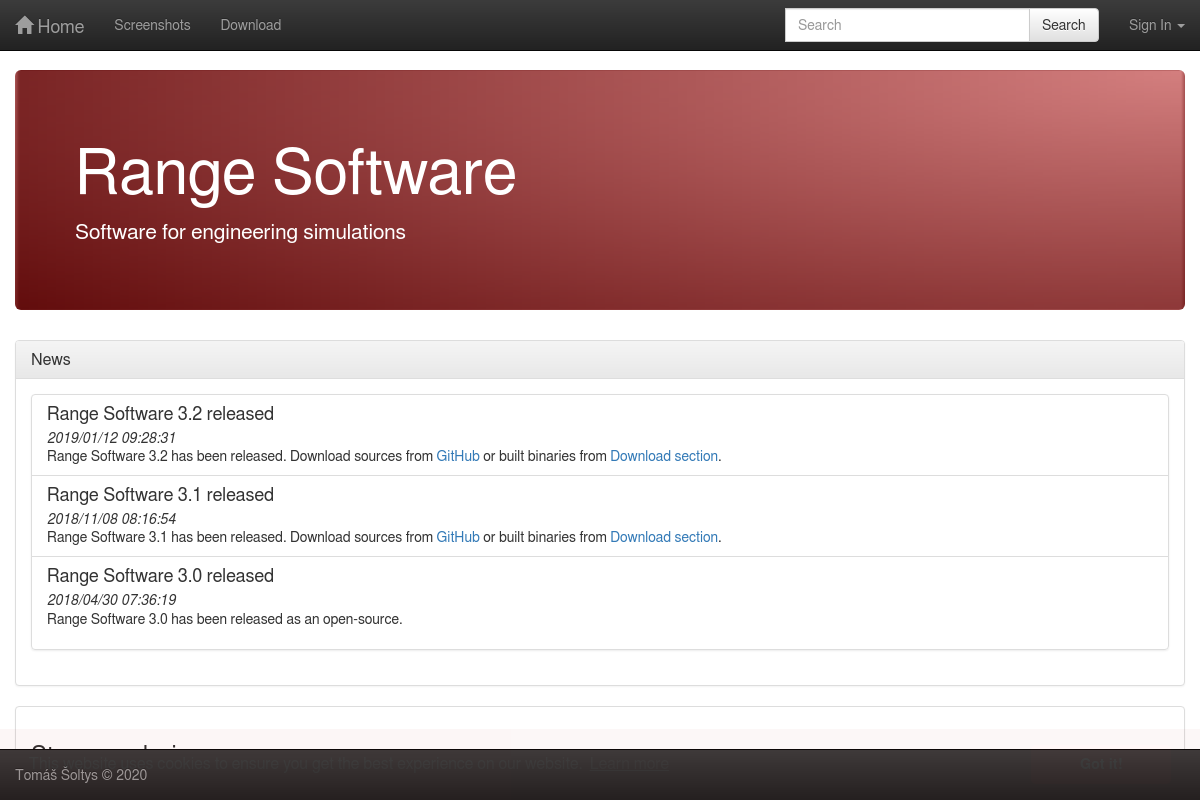This screenshot has height=800, width=1200.
Task: Open the Screenshots page
Action: (x=152, y=25)
